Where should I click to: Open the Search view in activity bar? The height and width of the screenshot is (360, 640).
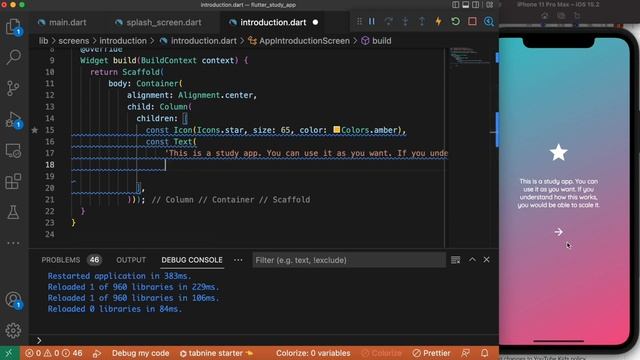(x=13, y=57)
